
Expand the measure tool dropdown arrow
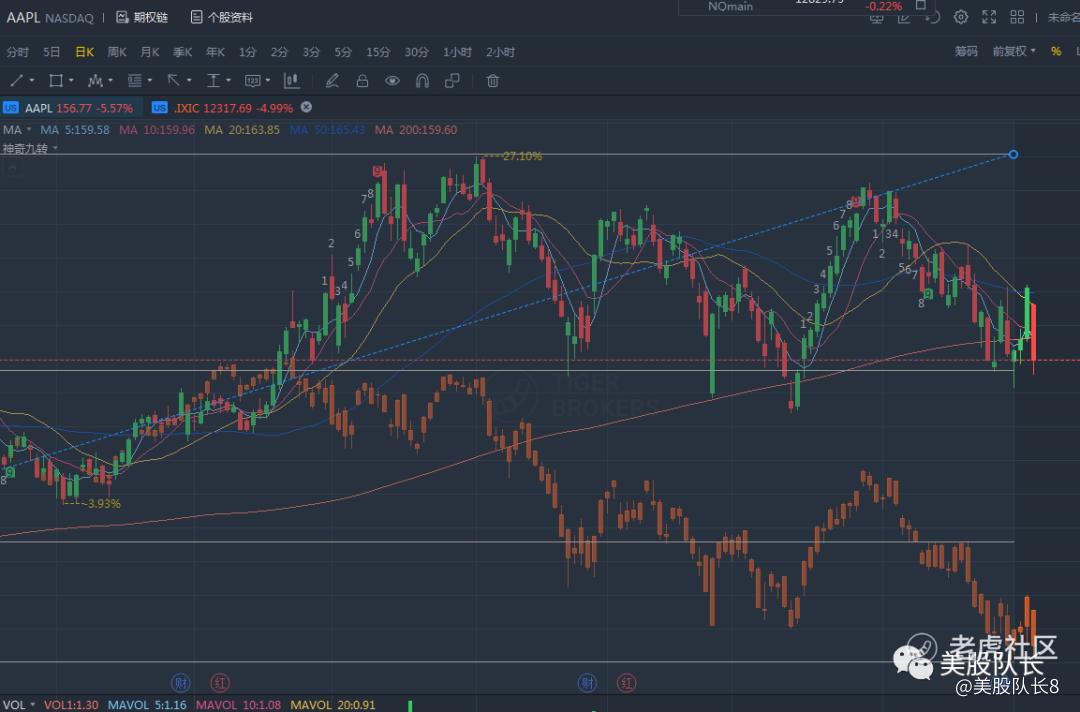228,81
